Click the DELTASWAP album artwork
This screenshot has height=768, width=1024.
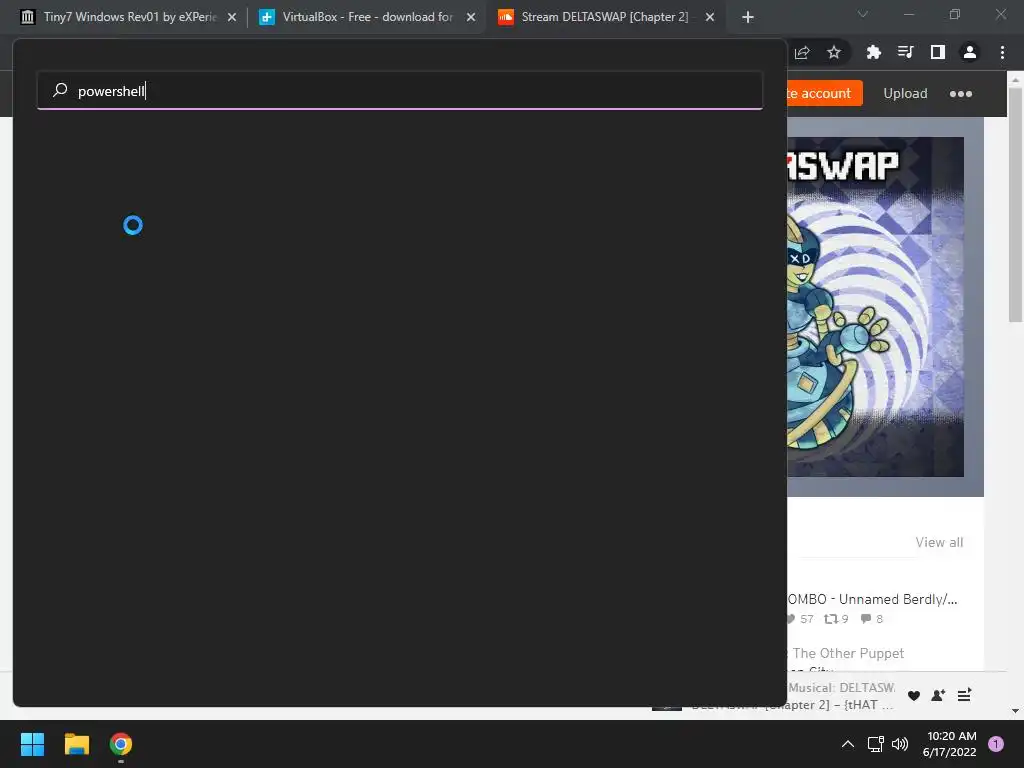(875, 307)
